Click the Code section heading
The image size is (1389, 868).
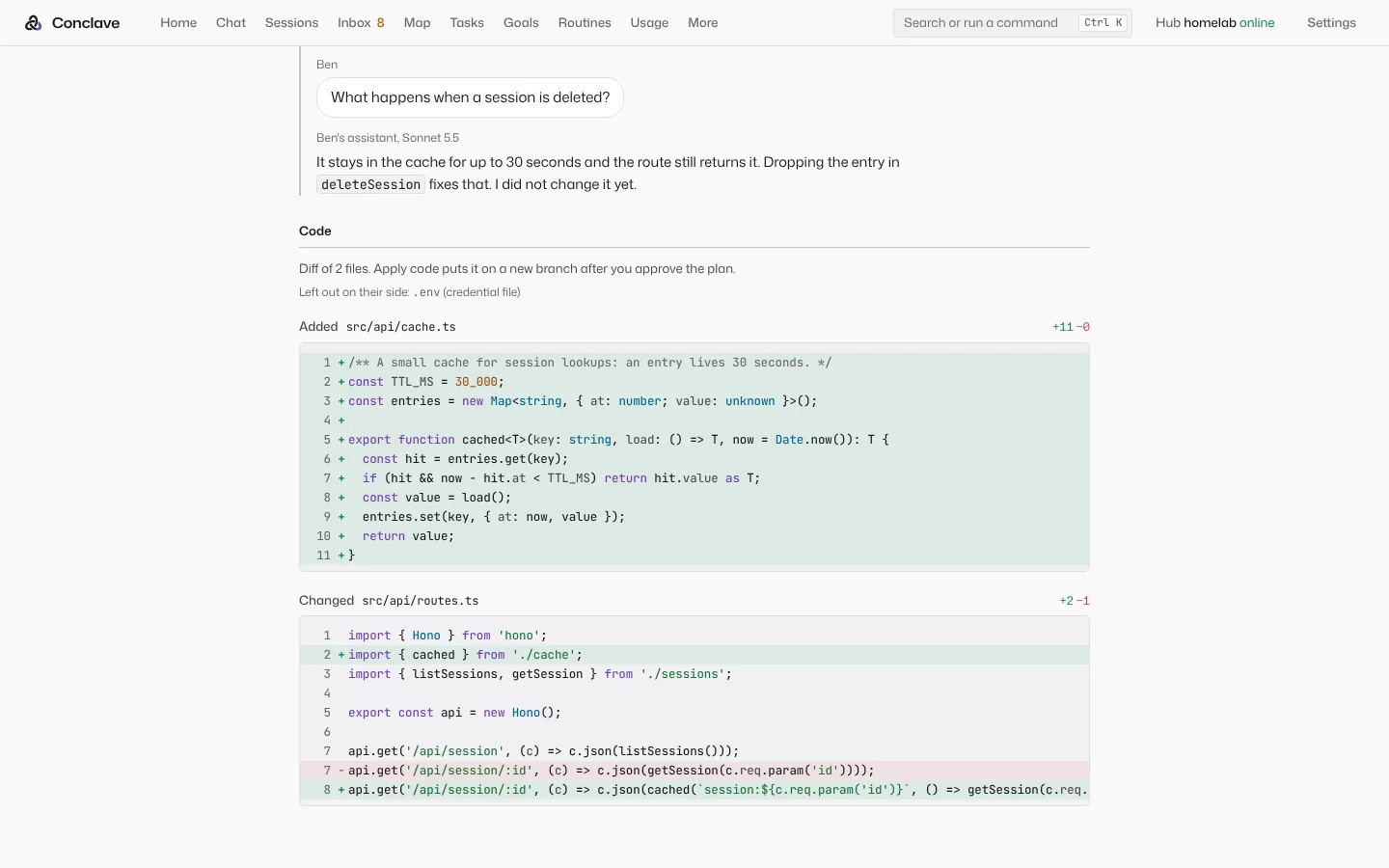click(315, 231)
